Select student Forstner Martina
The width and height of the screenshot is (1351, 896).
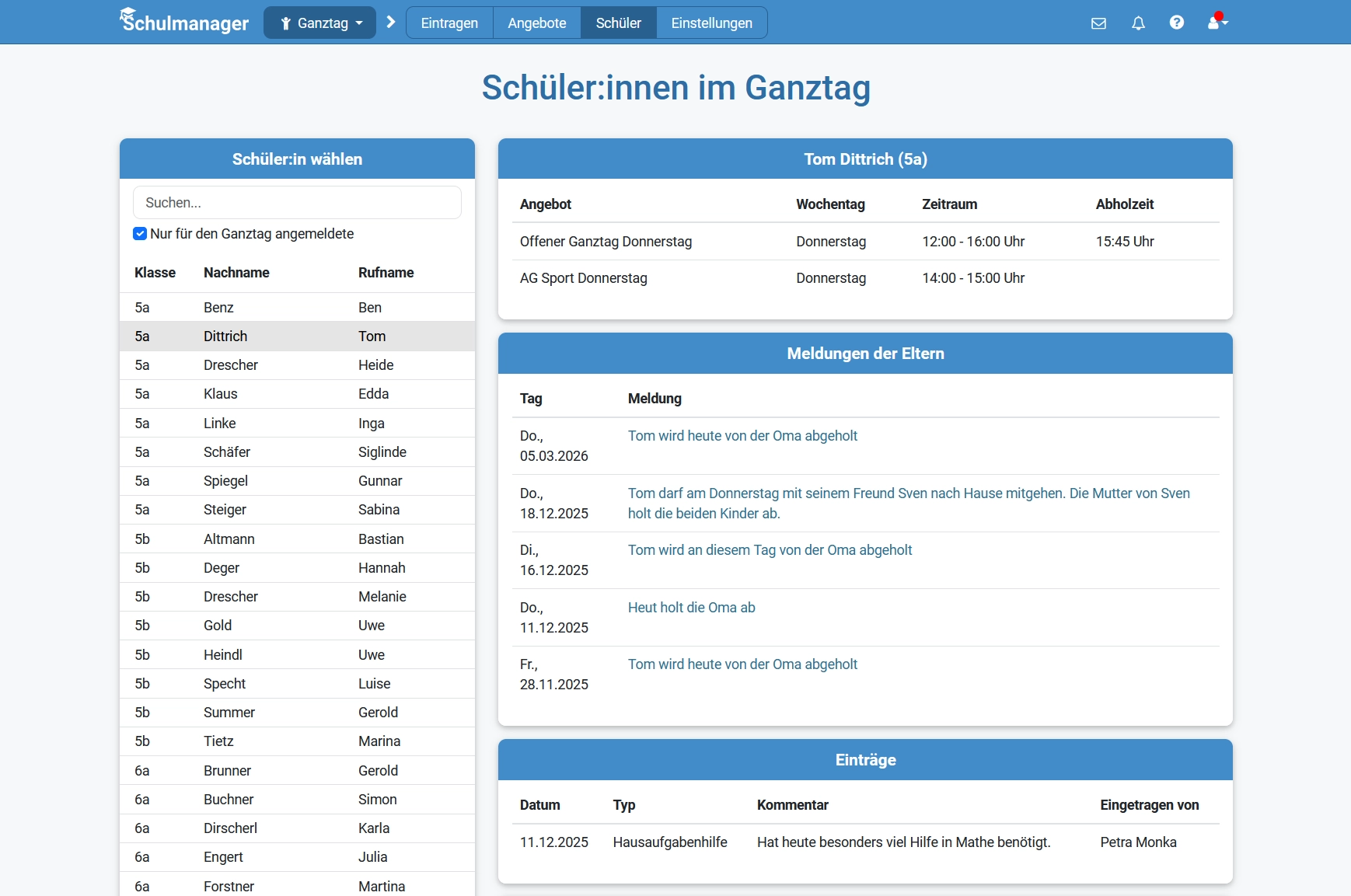(x=297, y=884)
